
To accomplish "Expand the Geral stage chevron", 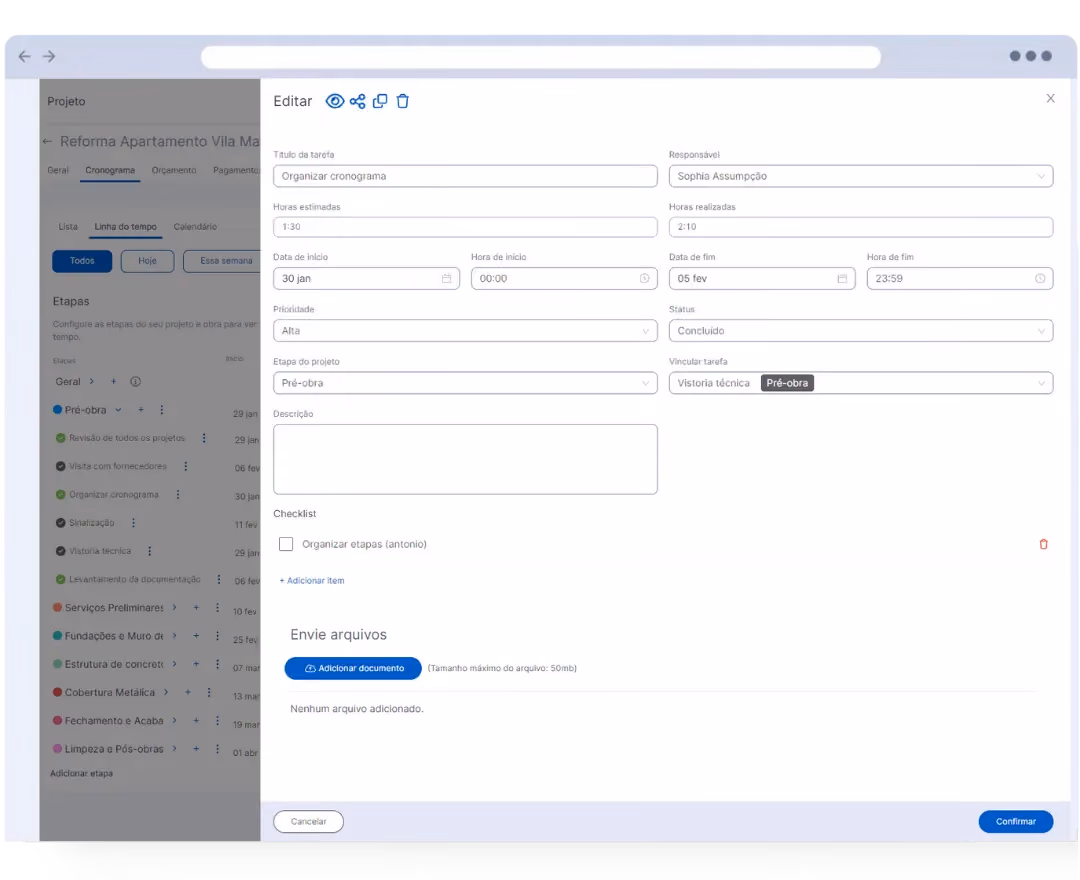I will pyautogui.click(x=92, y=381).
